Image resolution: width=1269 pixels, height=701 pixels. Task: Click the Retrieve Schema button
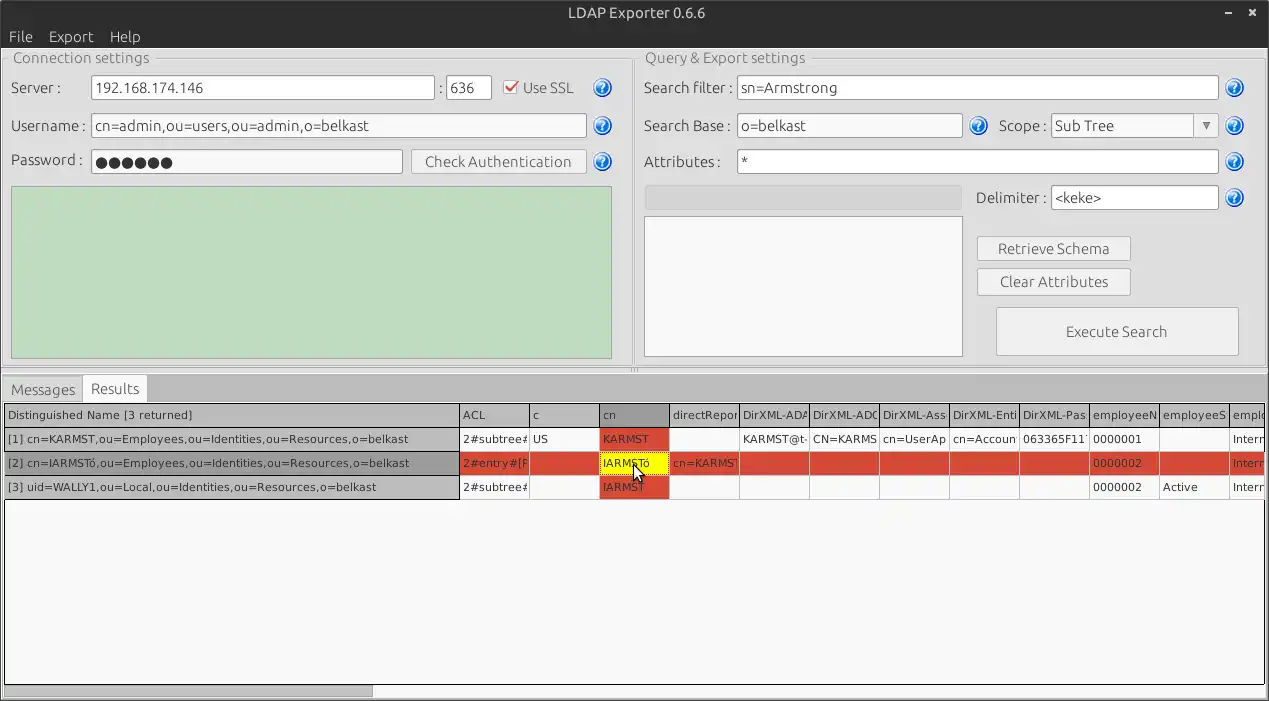(x=1054, y=249)
